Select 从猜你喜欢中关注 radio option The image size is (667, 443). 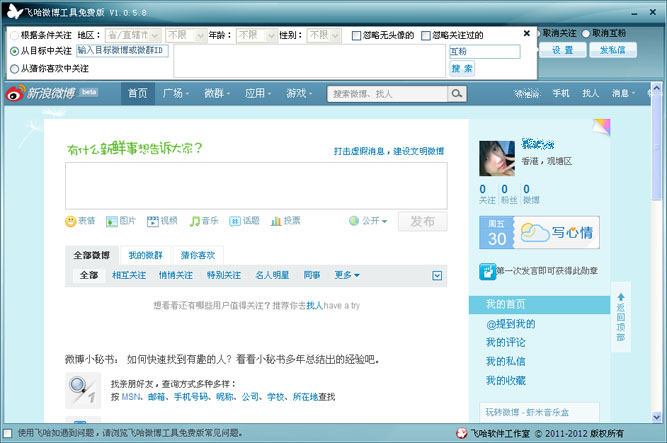pos(14,69)
